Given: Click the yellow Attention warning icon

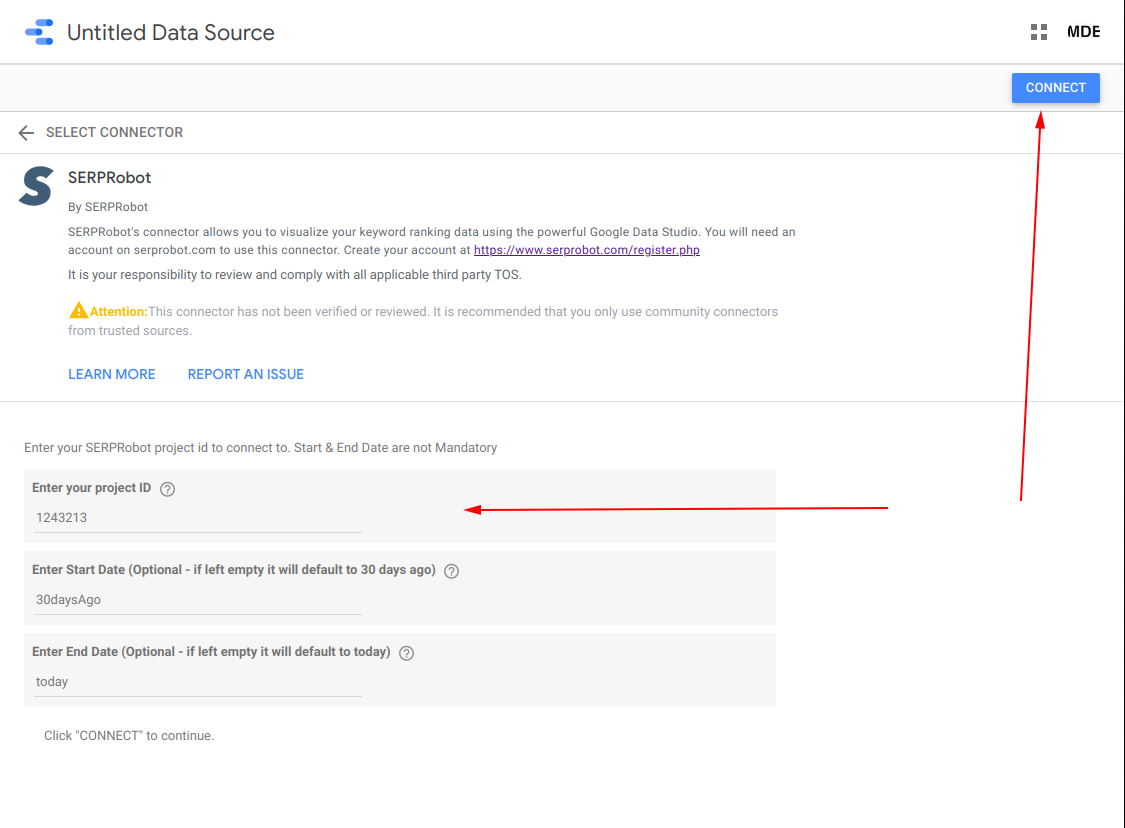Looking at the screenshot, I should [78, 311].
